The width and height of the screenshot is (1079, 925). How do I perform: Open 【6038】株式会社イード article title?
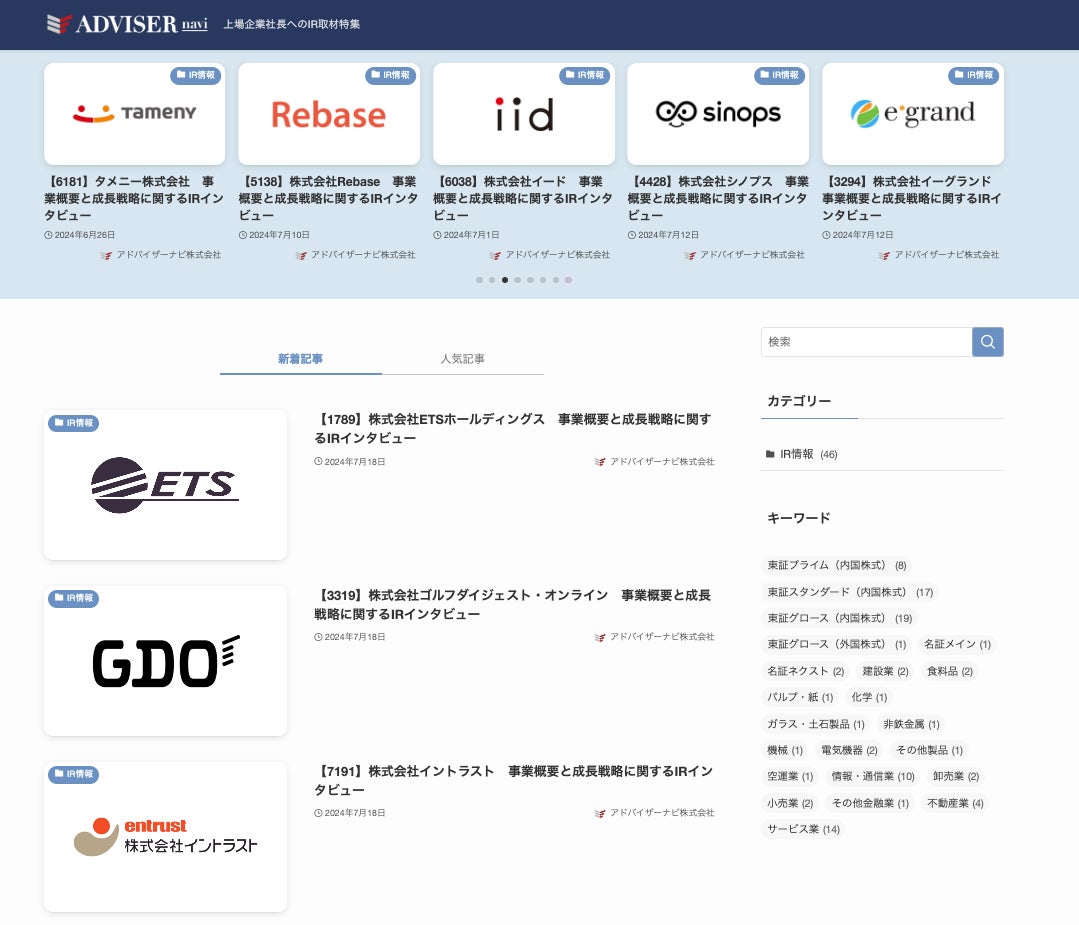[x=524, y=198]
